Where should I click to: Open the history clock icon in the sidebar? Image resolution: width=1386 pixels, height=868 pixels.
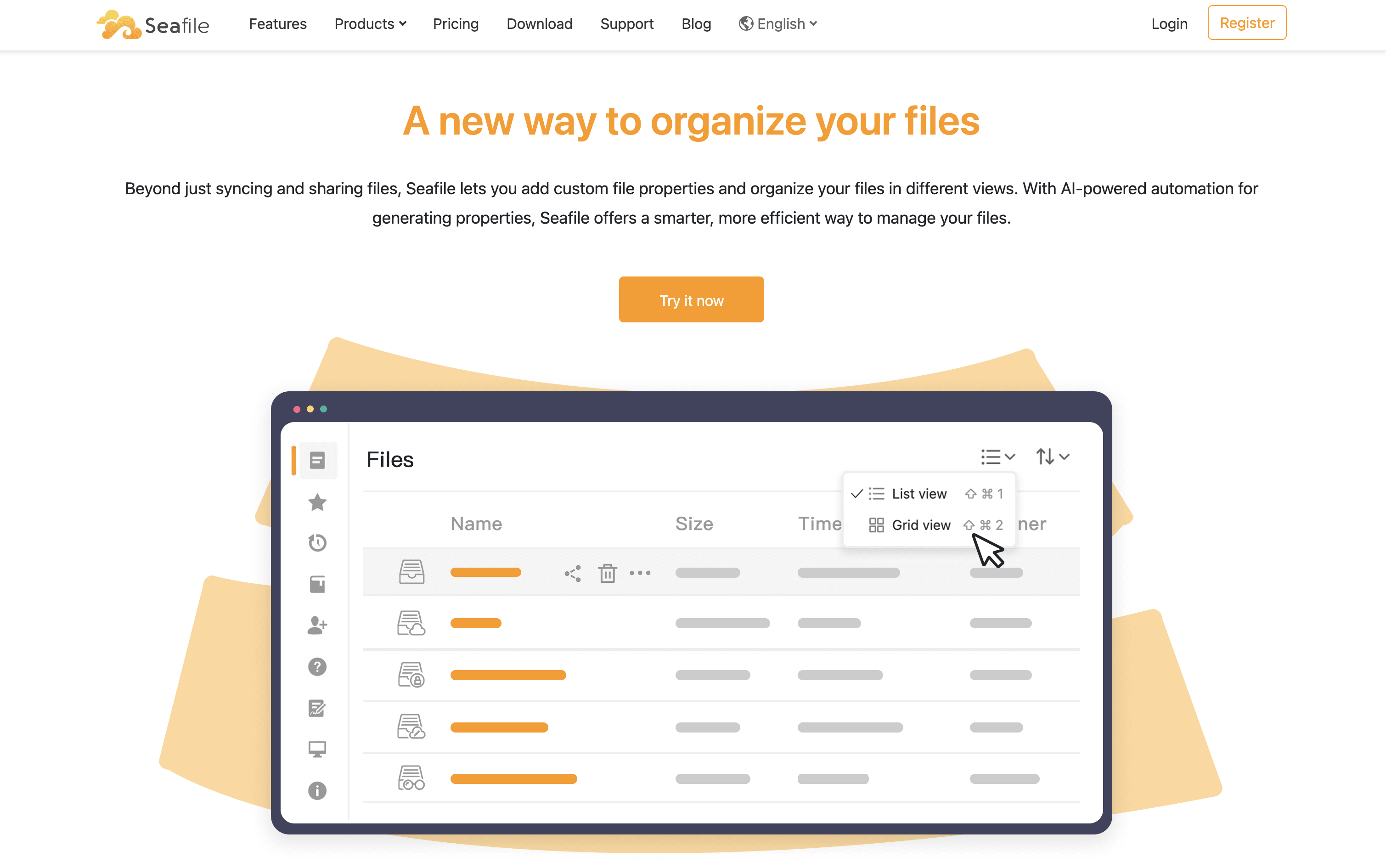(x=317, y=542)
